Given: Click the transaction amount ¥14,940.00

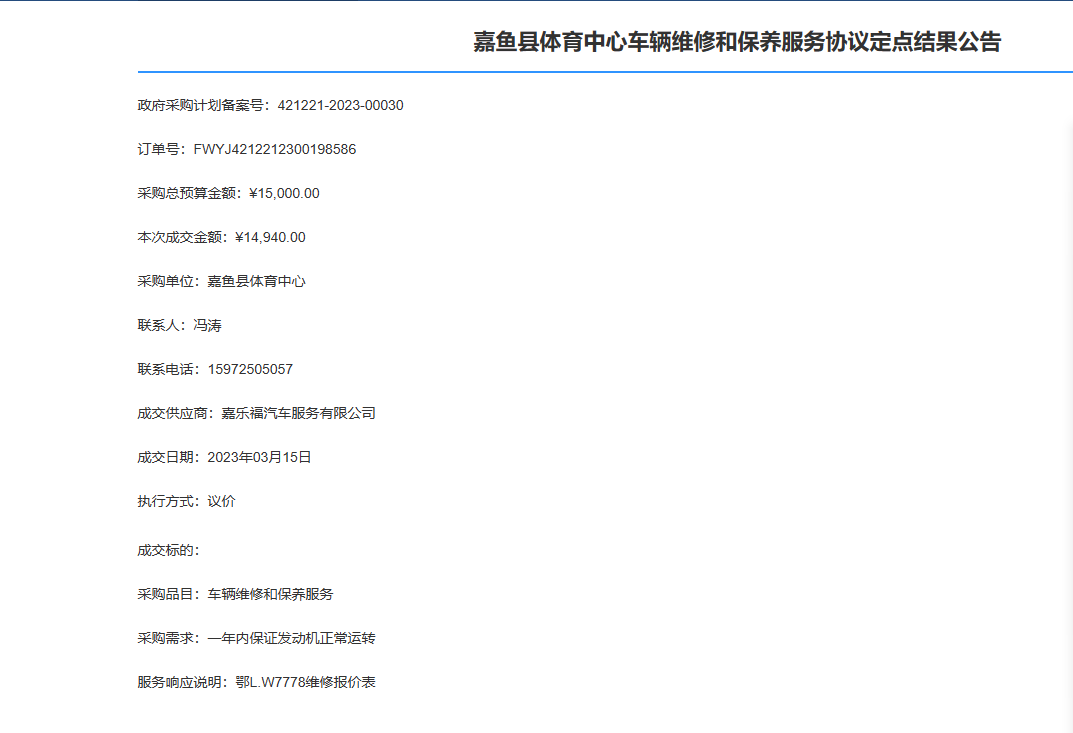Looking at the screenshot, I should pos(270,237).
